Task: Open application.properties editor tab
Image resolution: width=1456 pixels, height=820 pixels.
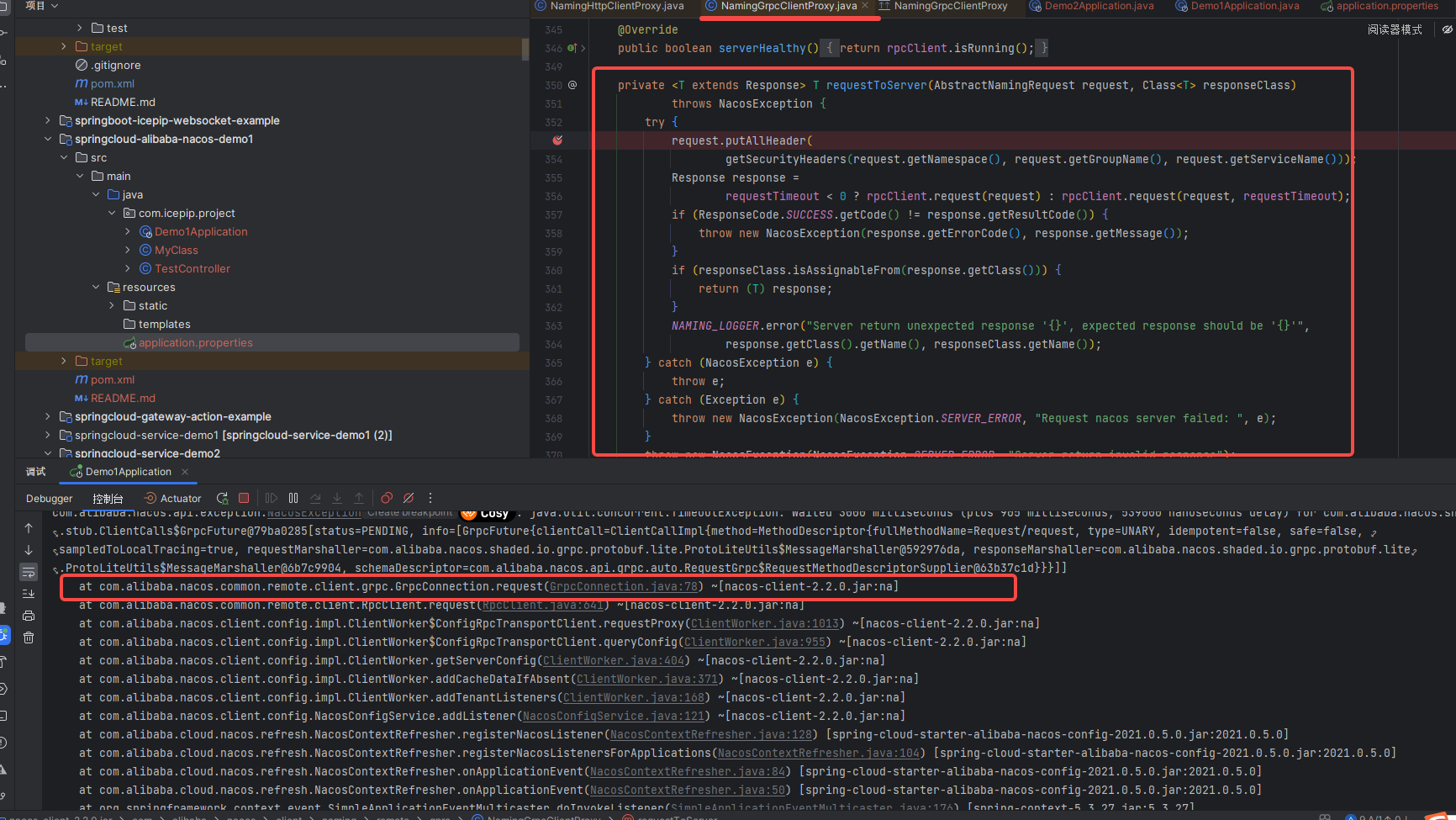Action: point(1380,6)
